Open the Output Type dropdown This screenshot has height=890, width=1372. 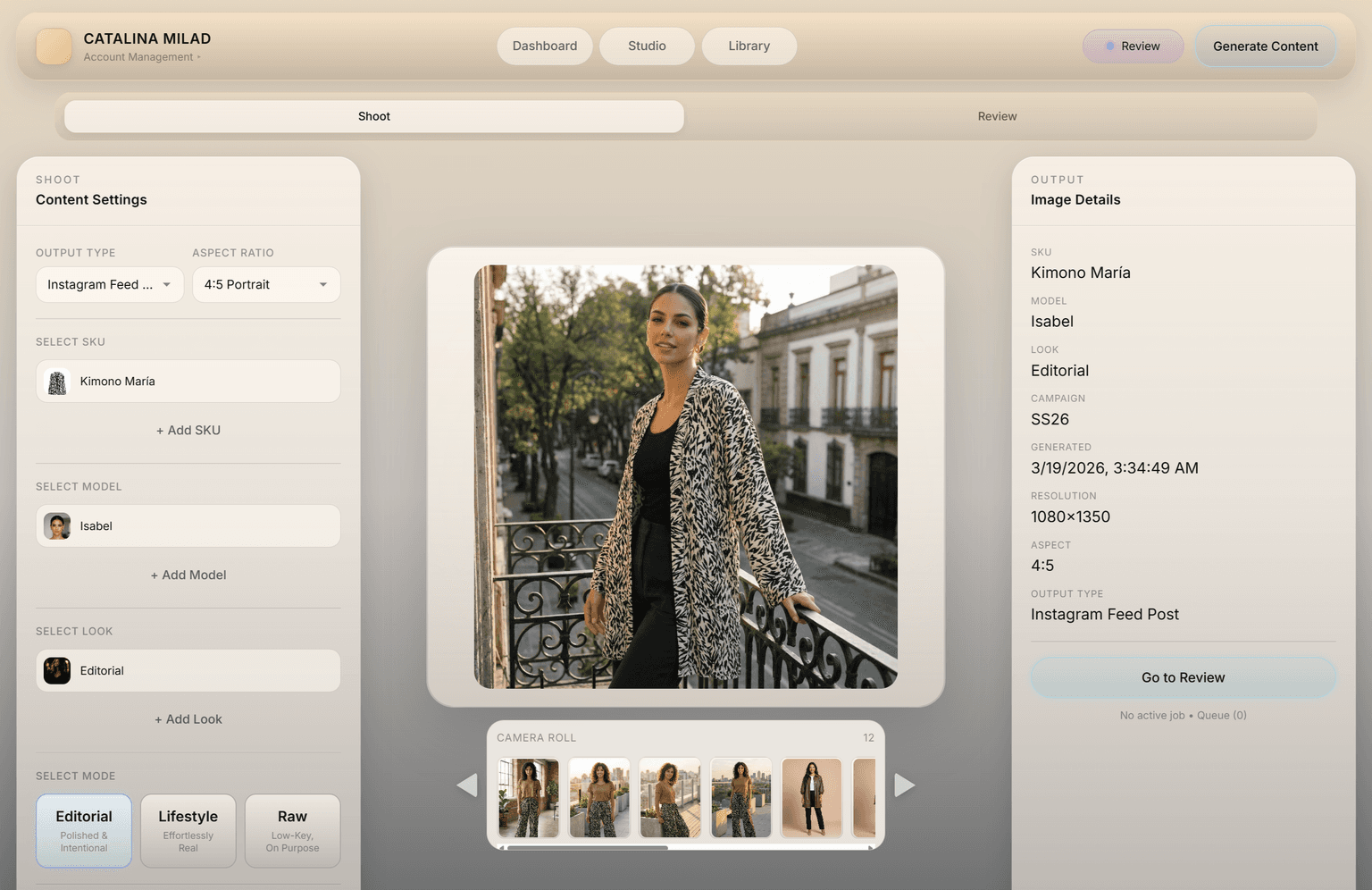coord(109,284)
